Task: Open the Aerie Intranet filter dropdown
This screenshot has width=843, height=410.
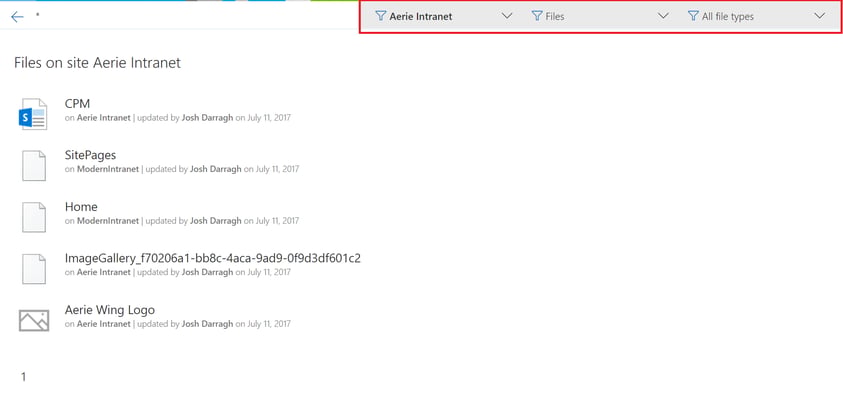Action: [x=444, y=16]
